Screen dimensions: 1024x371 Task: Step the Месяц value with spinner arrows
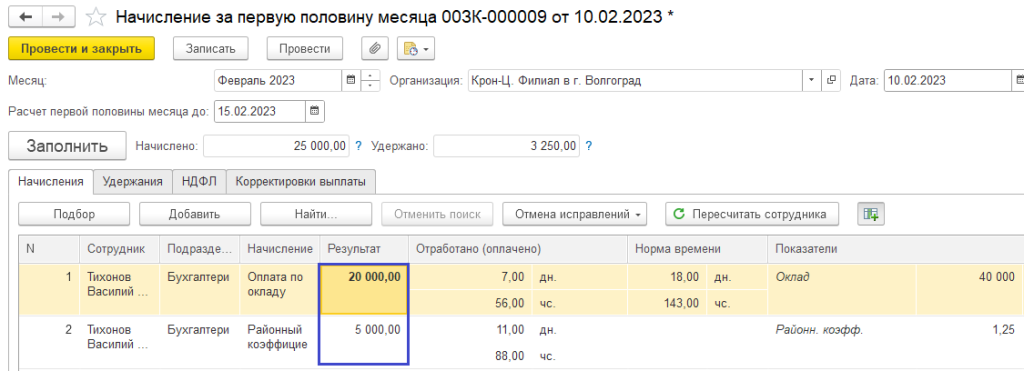(370, 80)
